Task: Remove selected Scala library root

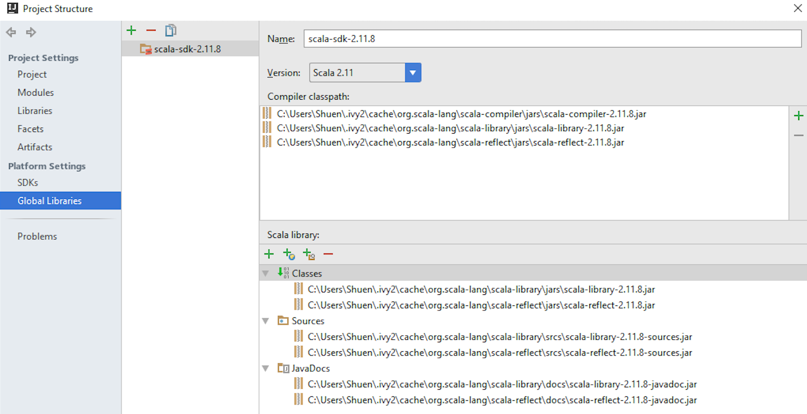Action: click(x=328, y=253)
